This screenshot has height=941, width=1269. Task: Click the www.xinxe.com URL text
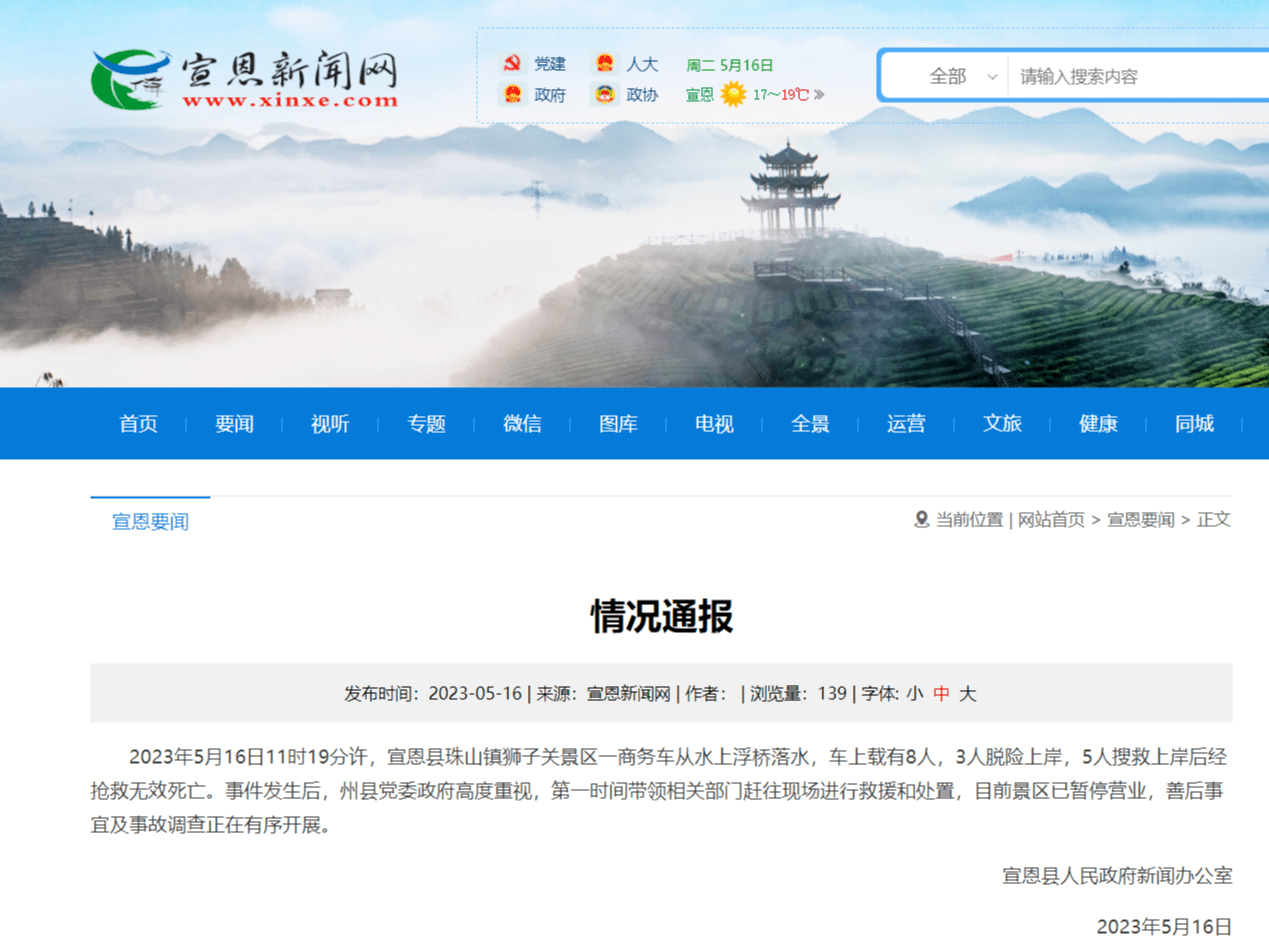290,100
